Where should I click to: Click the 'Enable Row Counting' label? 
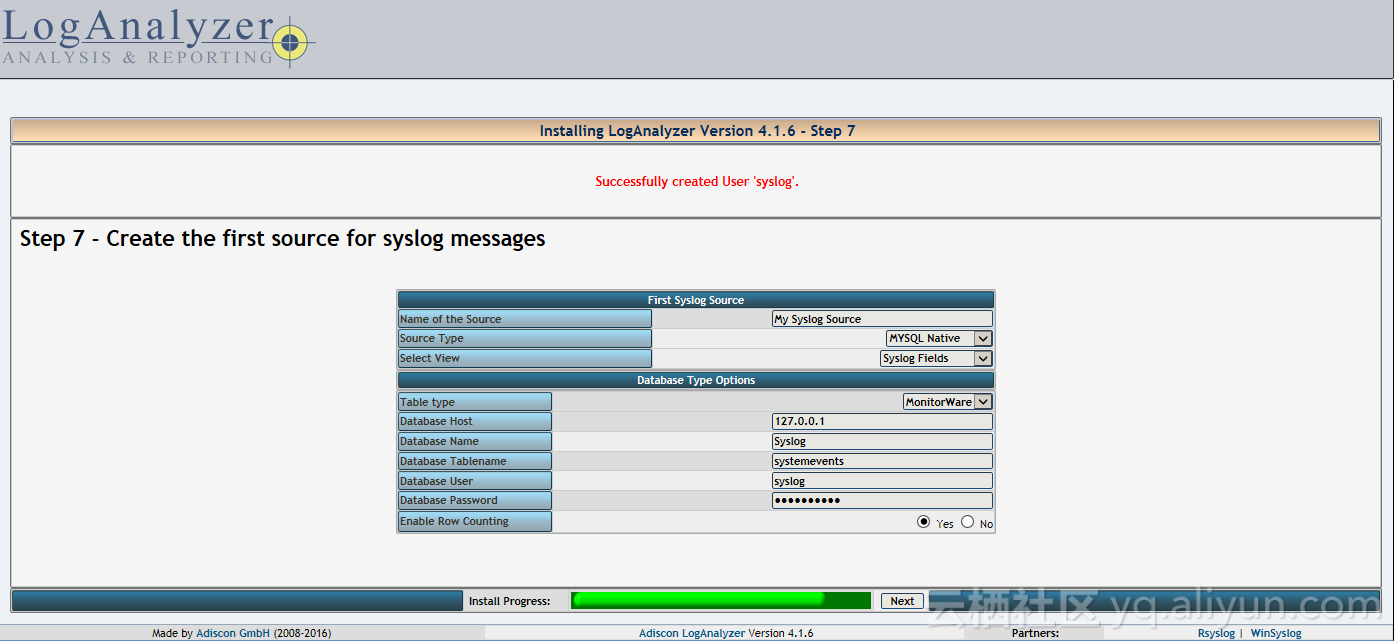(x=475, y=521)
